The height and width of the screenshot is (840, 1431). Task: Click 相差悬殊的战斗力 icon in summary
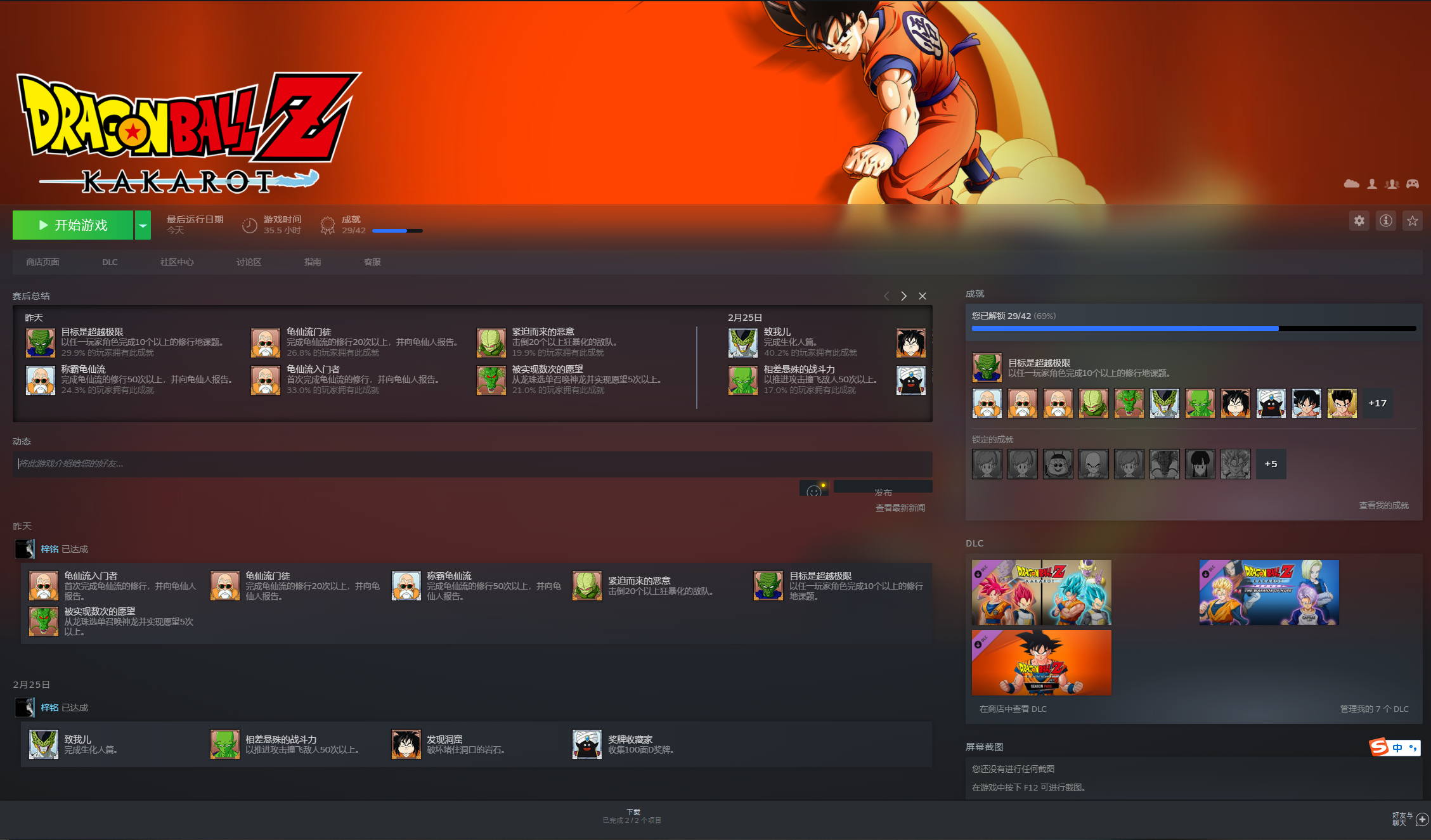[743, 380]
